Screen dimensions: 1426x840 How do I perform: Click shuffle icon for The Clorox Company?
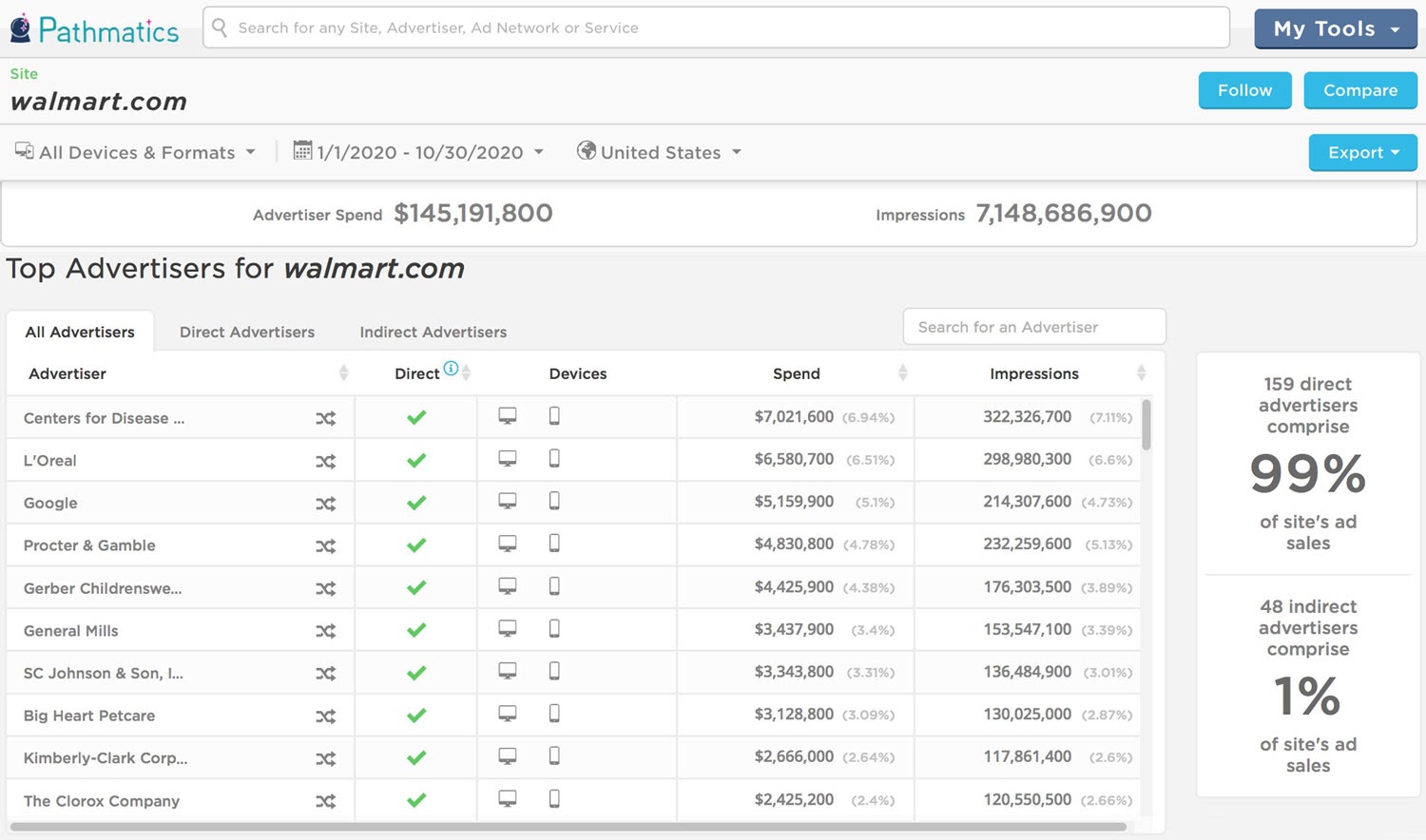(326, 801)
